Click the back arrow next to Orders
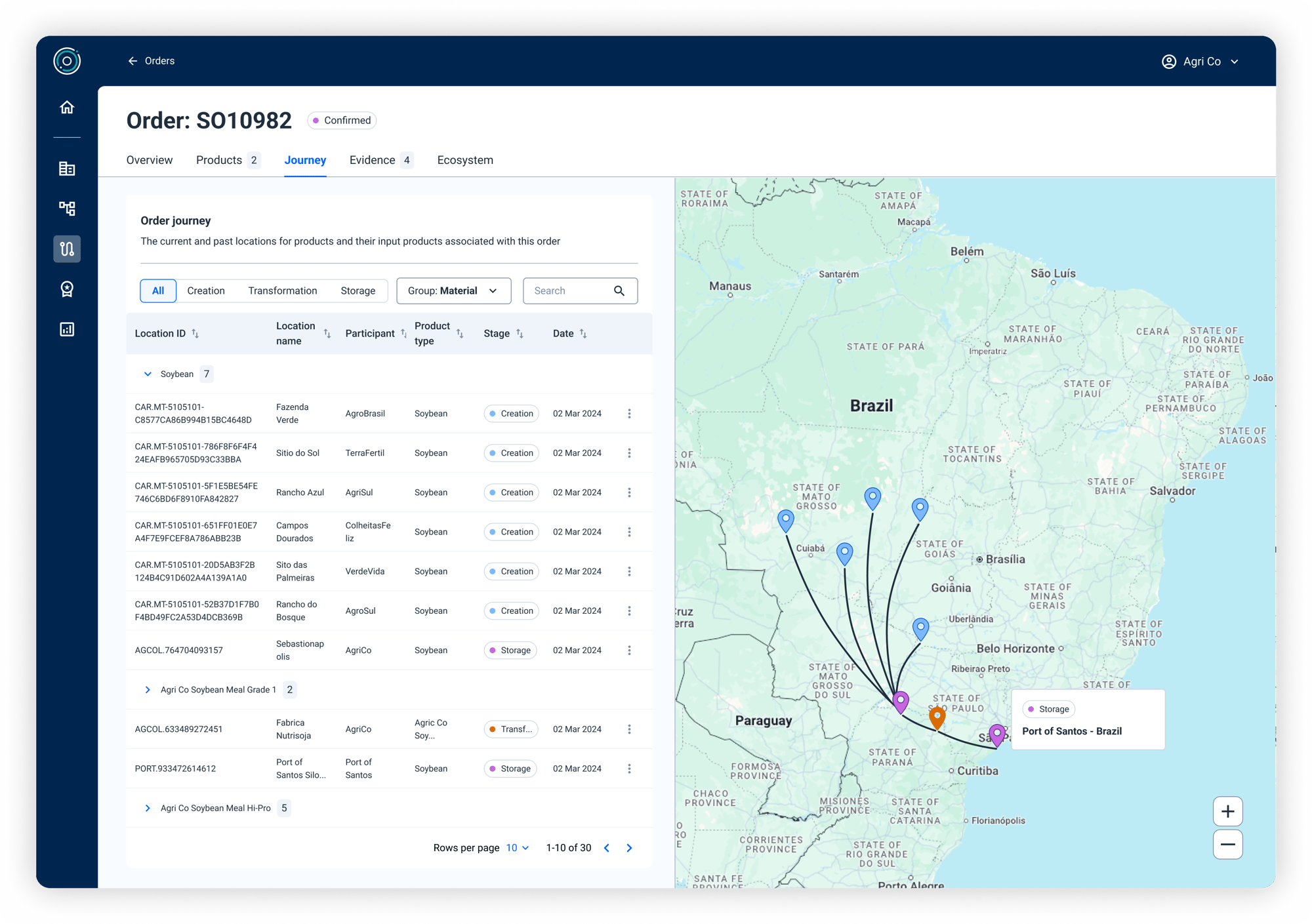Screen dimensions: 1312x924 click(133, 61)
